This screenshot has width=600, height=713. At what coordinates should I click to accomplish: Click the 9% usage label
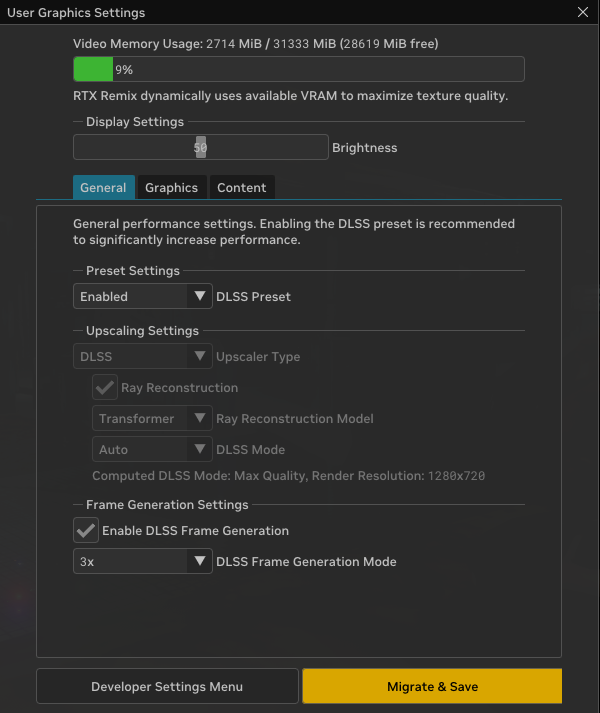pos(124,70)
